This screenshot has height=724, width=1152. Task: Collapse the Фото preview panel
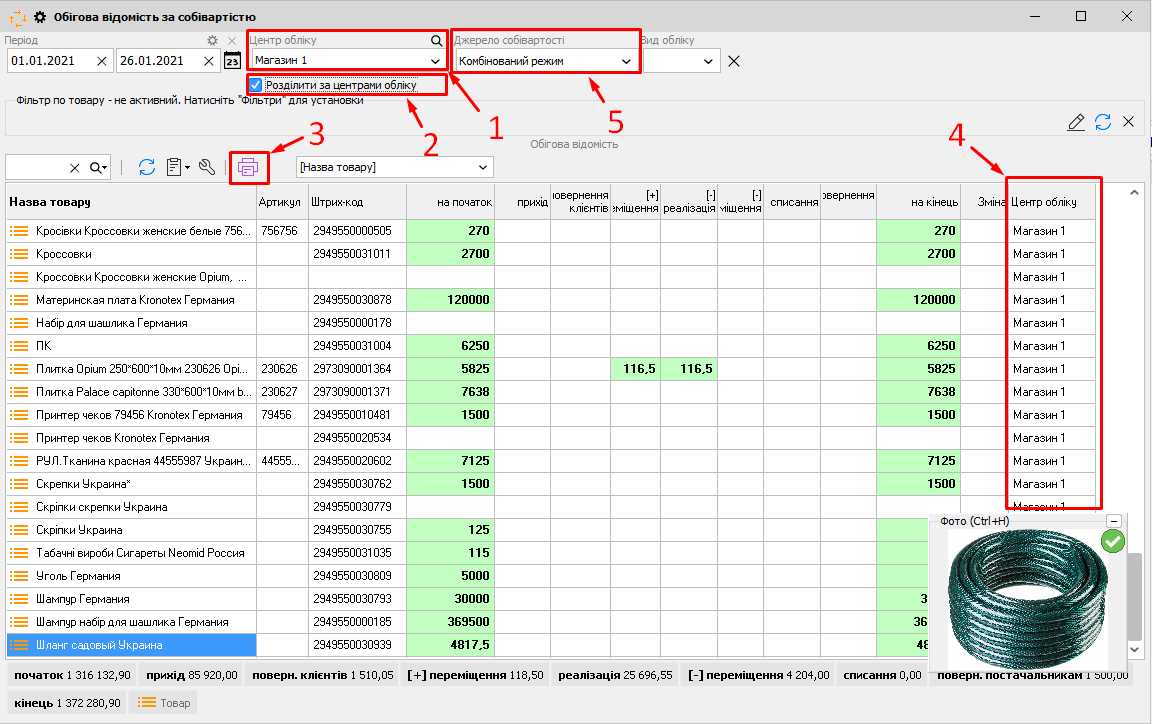[1113, 521]
